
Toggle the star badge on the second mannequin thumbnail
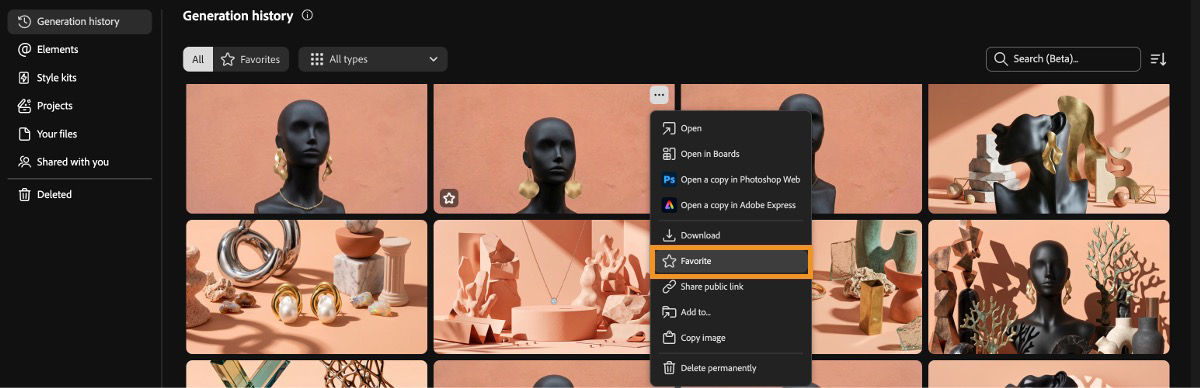pos(449,199)
